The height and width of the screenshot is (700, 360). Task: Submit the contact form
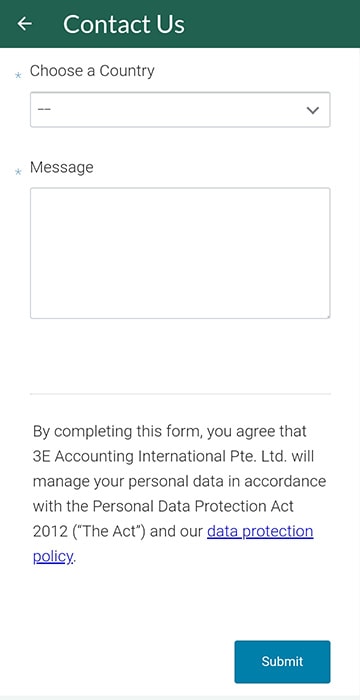[x=282, y=662]
